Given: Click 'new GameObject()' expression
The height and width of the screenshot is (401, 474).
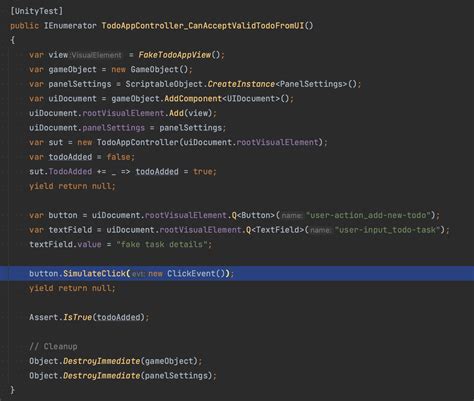Looking at the screenshot, I should click(150, 69).
